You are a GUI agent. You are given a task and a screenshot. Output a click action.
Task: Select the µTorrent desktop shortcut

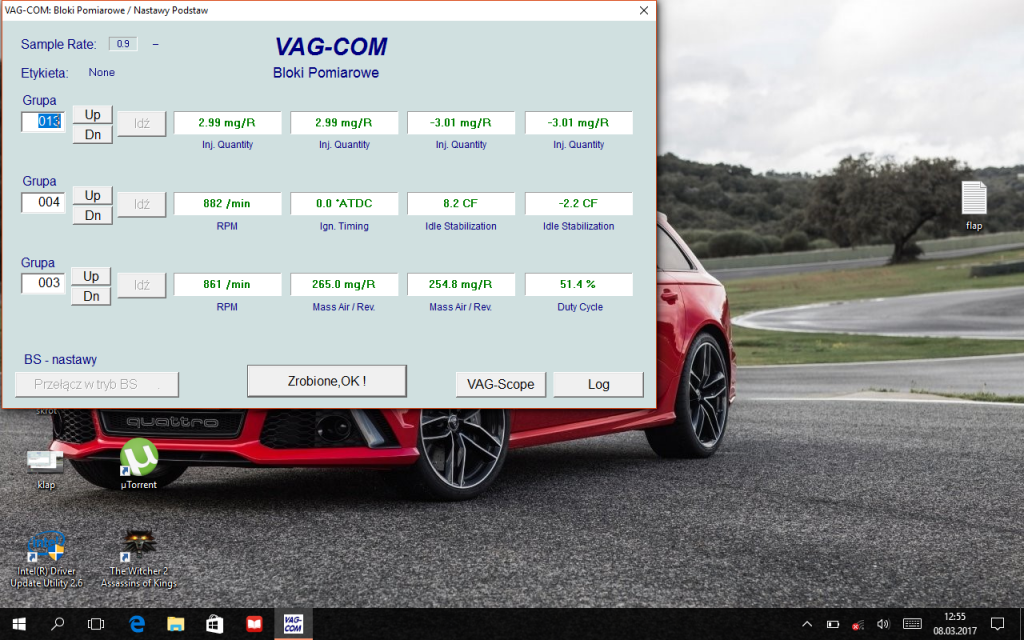point(138,464)
